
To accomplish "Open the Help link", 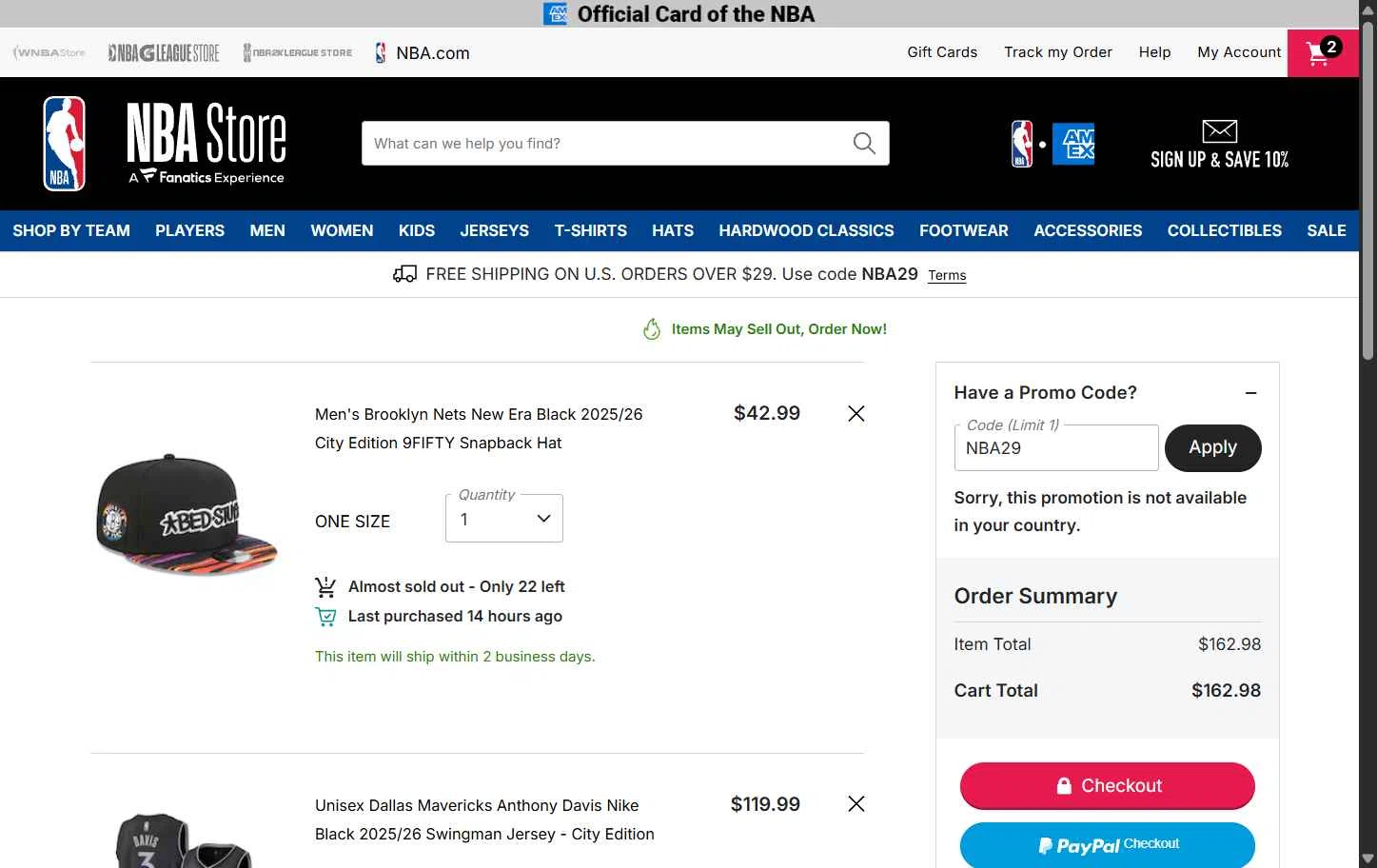I will point(1155,52).
